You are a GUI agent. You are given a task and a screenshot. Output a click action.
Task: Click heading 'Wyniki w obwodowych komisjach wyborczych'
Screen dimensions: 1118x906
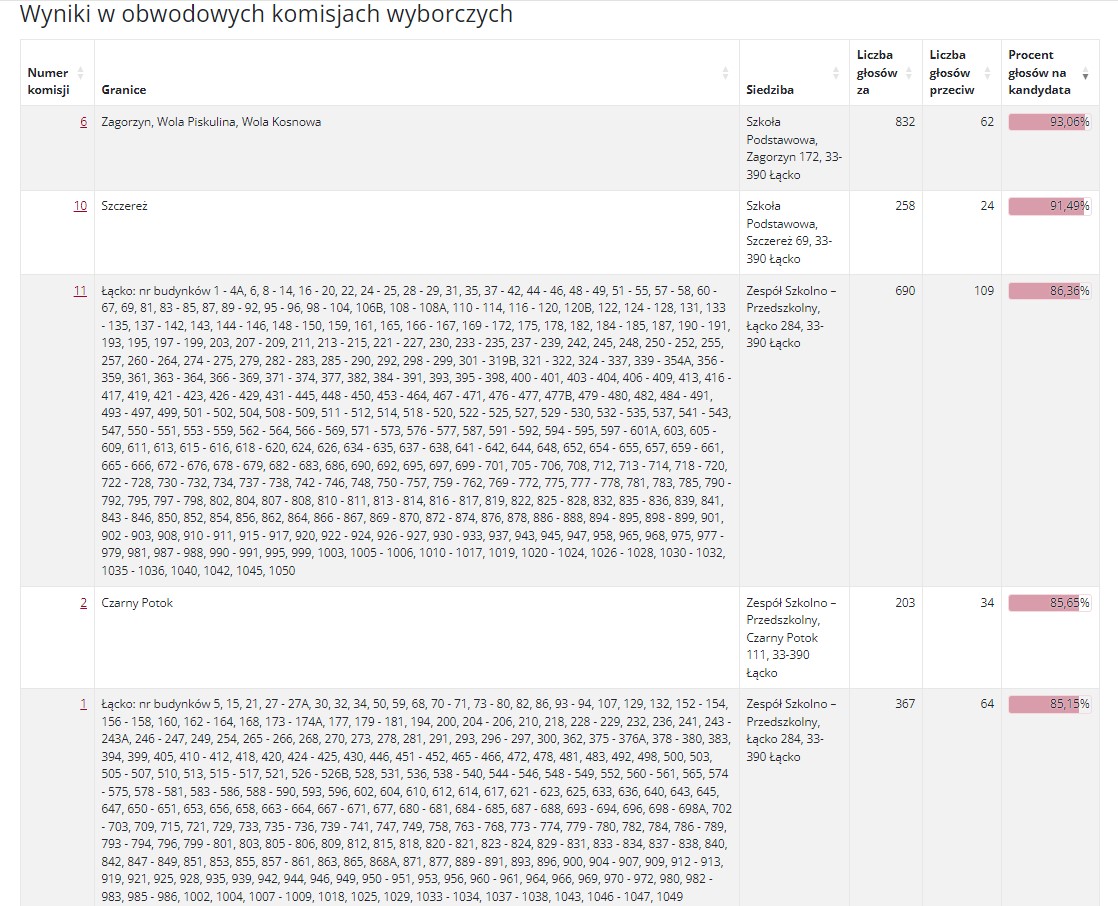[x=266, y=14]
